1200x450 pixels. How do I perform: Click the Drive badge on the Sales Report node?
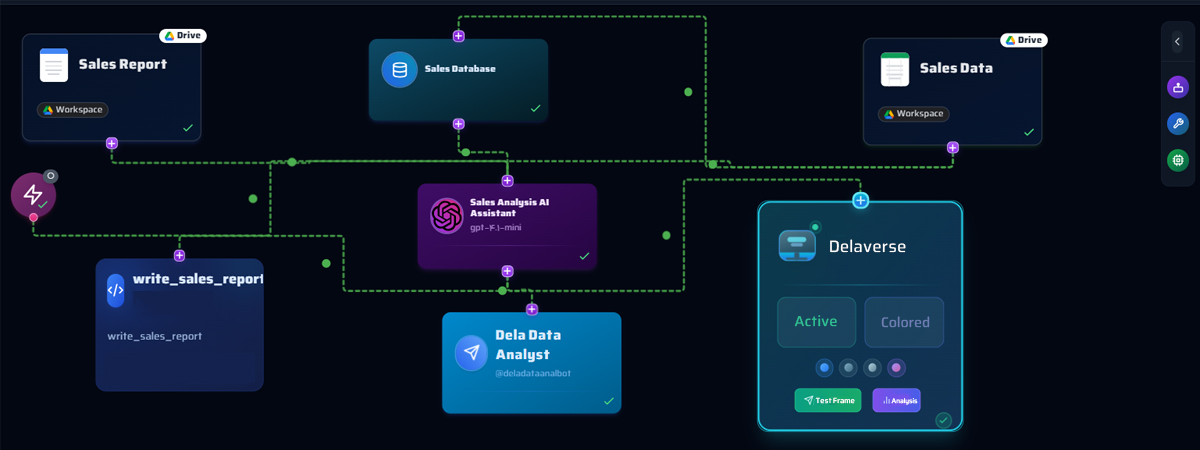click(183, 36)
